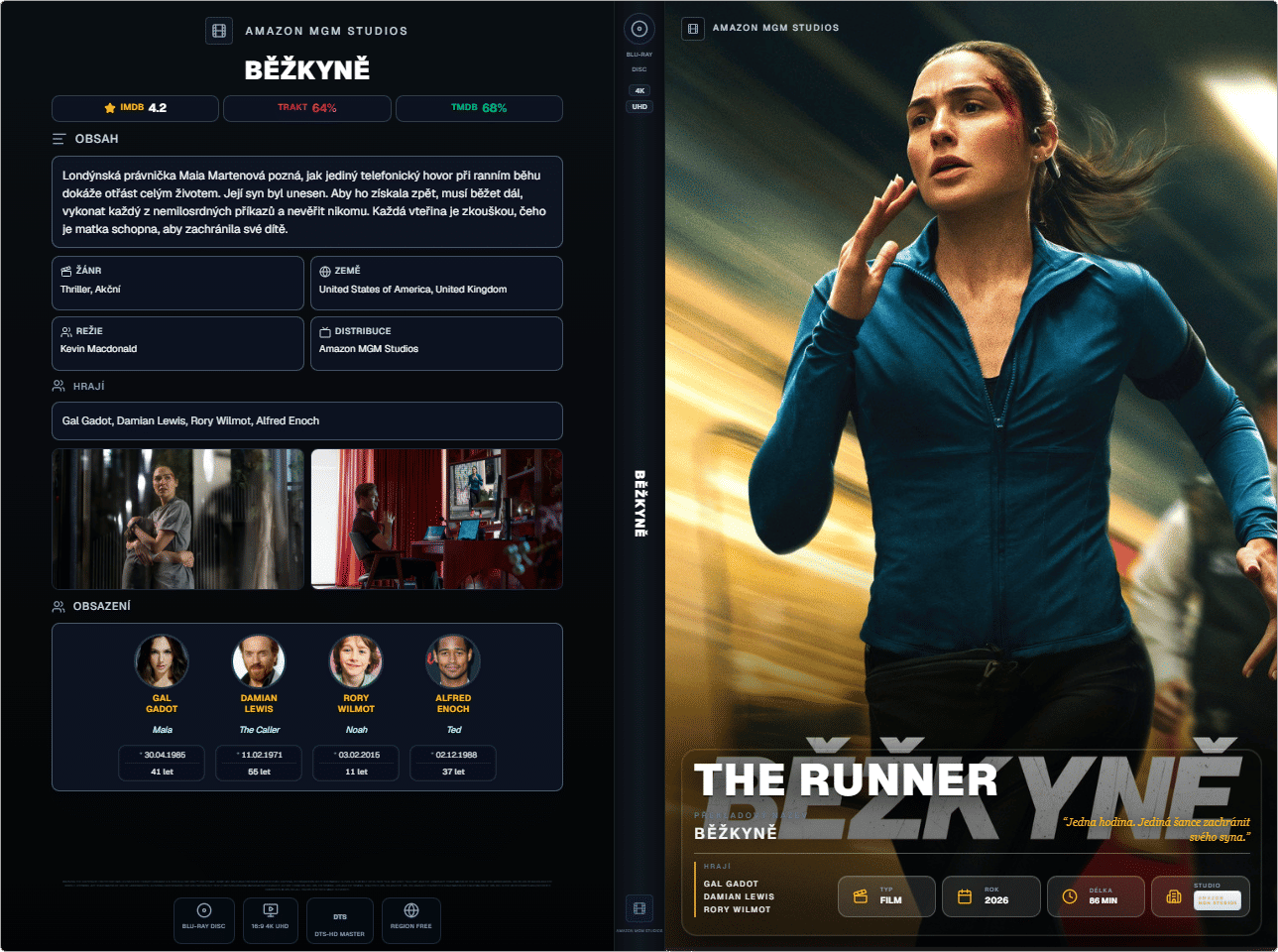This screenshot has width=1278, height=952.
Task: Open the film still of the red room
Action: tap(437, 519)
